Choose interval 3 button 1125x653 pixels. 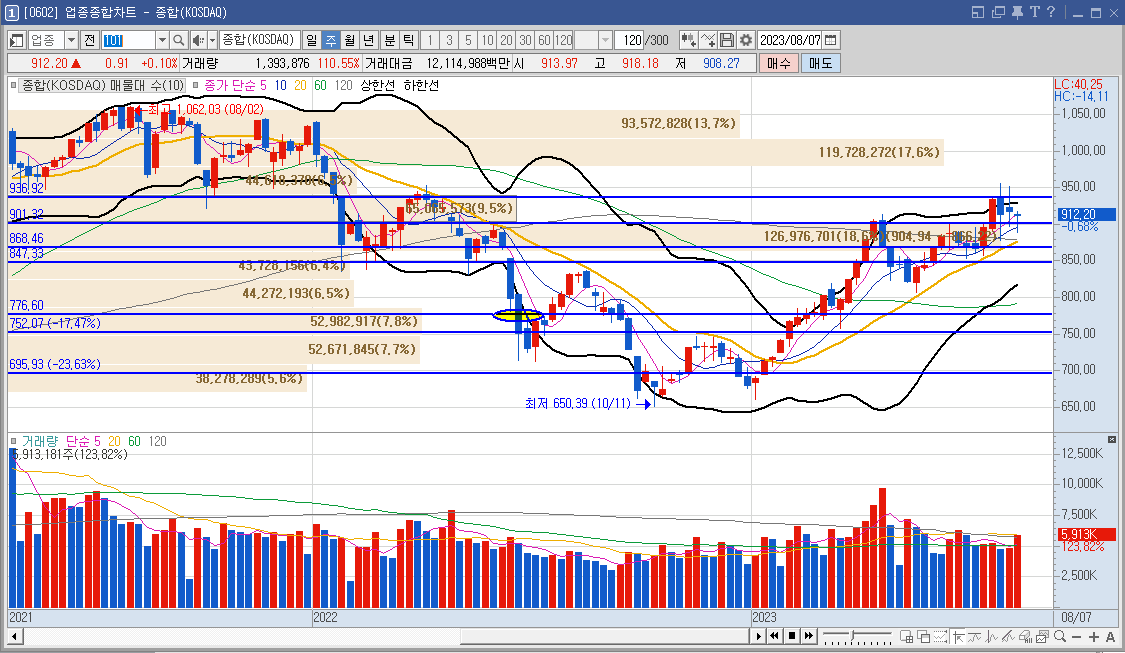[x=449, y=40]
